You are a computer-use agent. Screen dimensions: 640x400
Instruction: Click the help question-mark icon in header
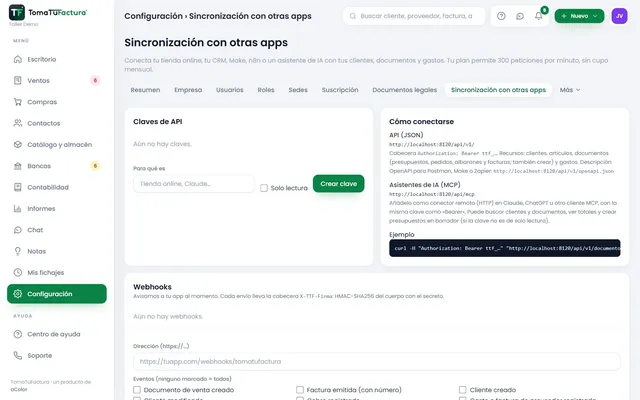click(x=501, y=16)
